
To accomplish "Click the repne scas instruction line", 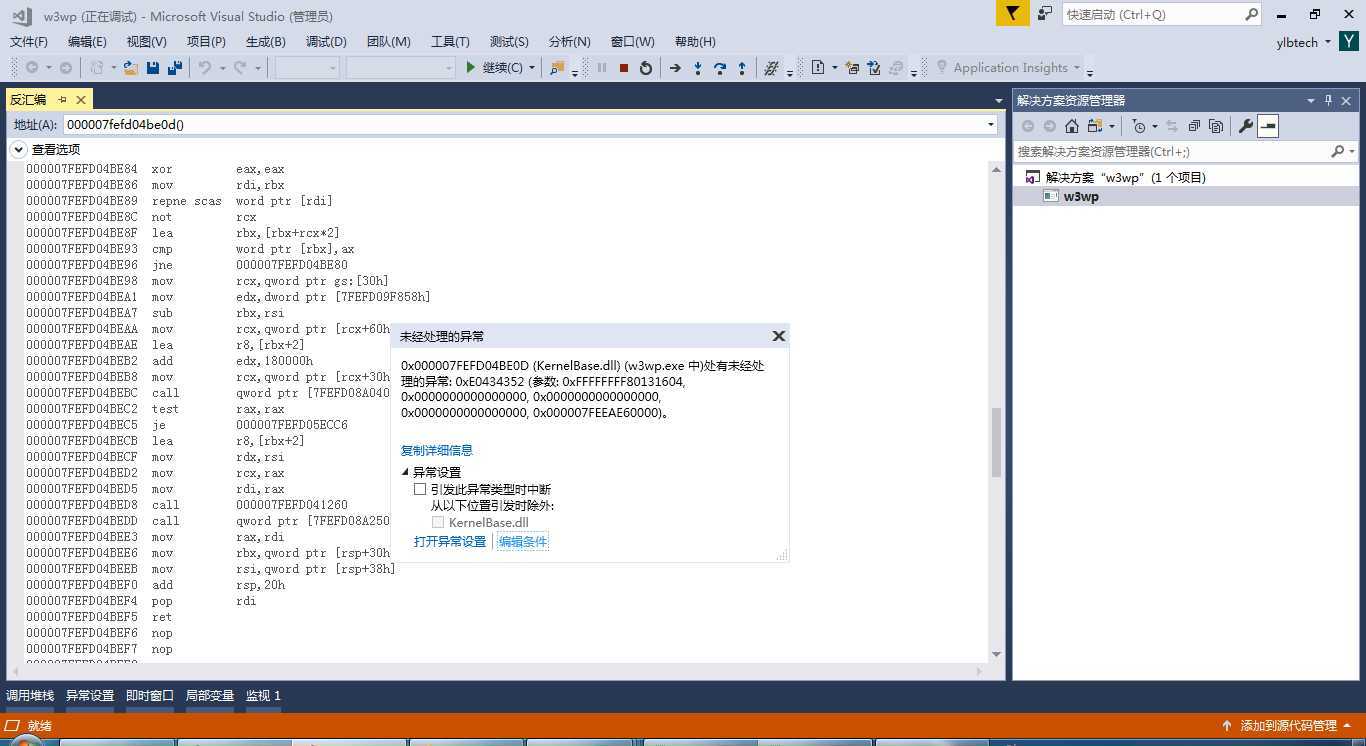I will [180, 201].
